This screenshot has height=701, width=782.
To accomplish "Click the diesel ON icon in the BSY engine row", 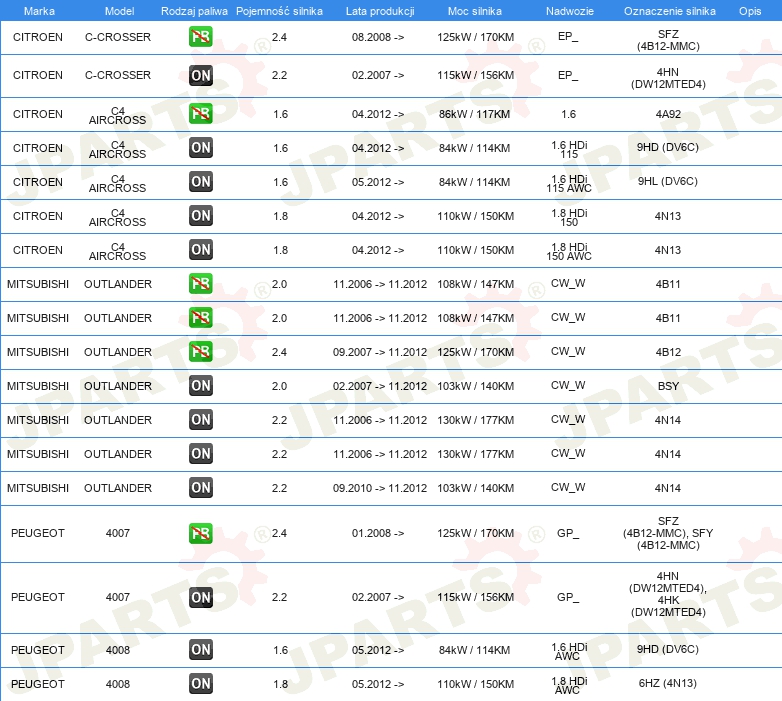I will tap(201, 386).
